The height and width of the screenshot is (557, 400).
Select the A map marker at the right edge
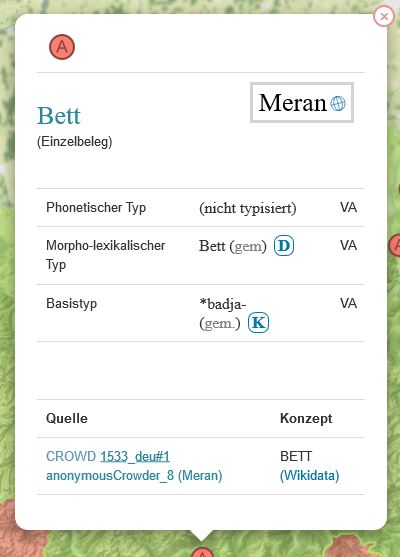[x=395, y=245]
